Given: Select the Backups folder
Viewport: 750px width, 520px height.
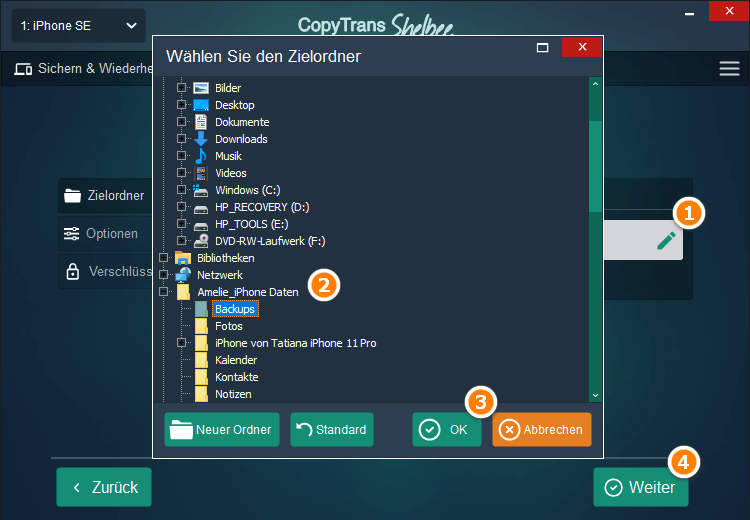Looking at the screenshot, I should 235,309.
